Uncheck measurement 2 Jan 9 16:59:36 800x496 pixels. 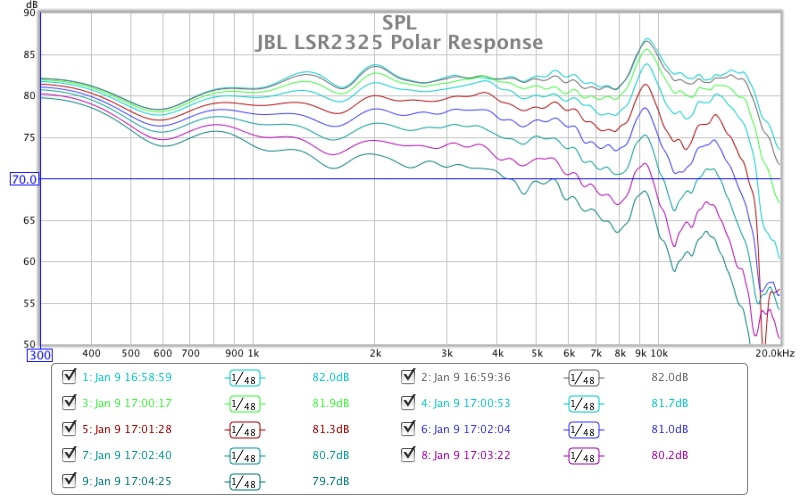point(408,377)
